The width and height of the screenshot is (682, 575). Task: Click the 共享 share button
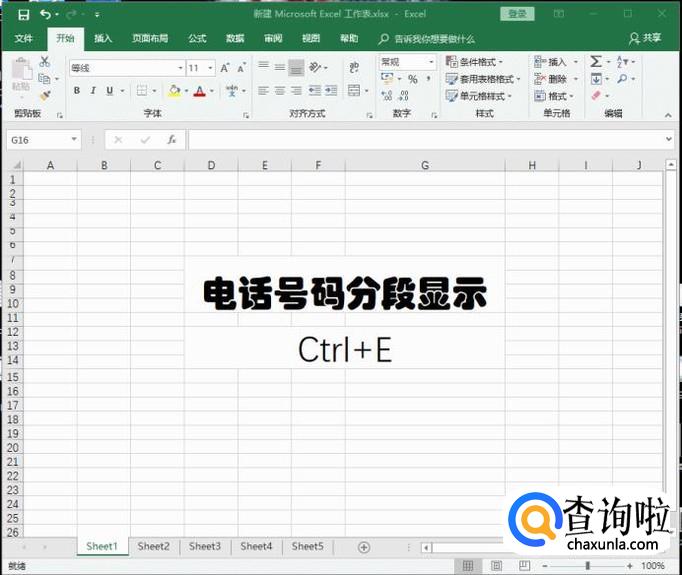pyautogui.click(x=645, y=39)
